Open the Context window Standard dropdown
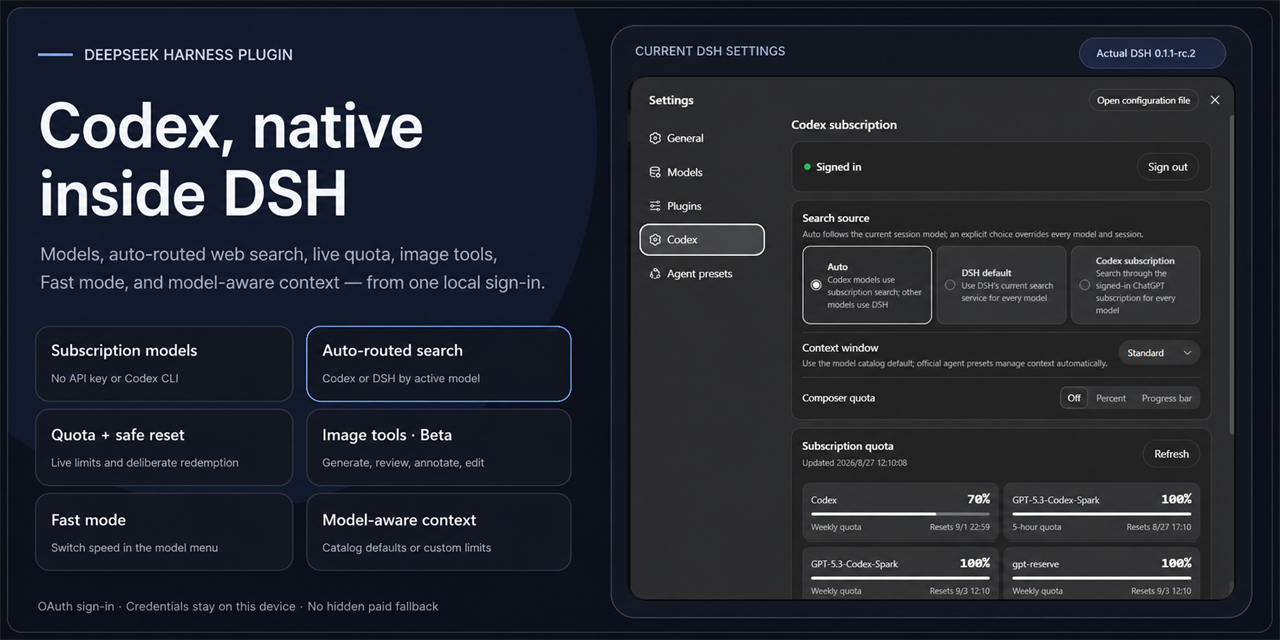This screenshot has width=1280, height=640. pyautogui.click(x=1159, y=353)
